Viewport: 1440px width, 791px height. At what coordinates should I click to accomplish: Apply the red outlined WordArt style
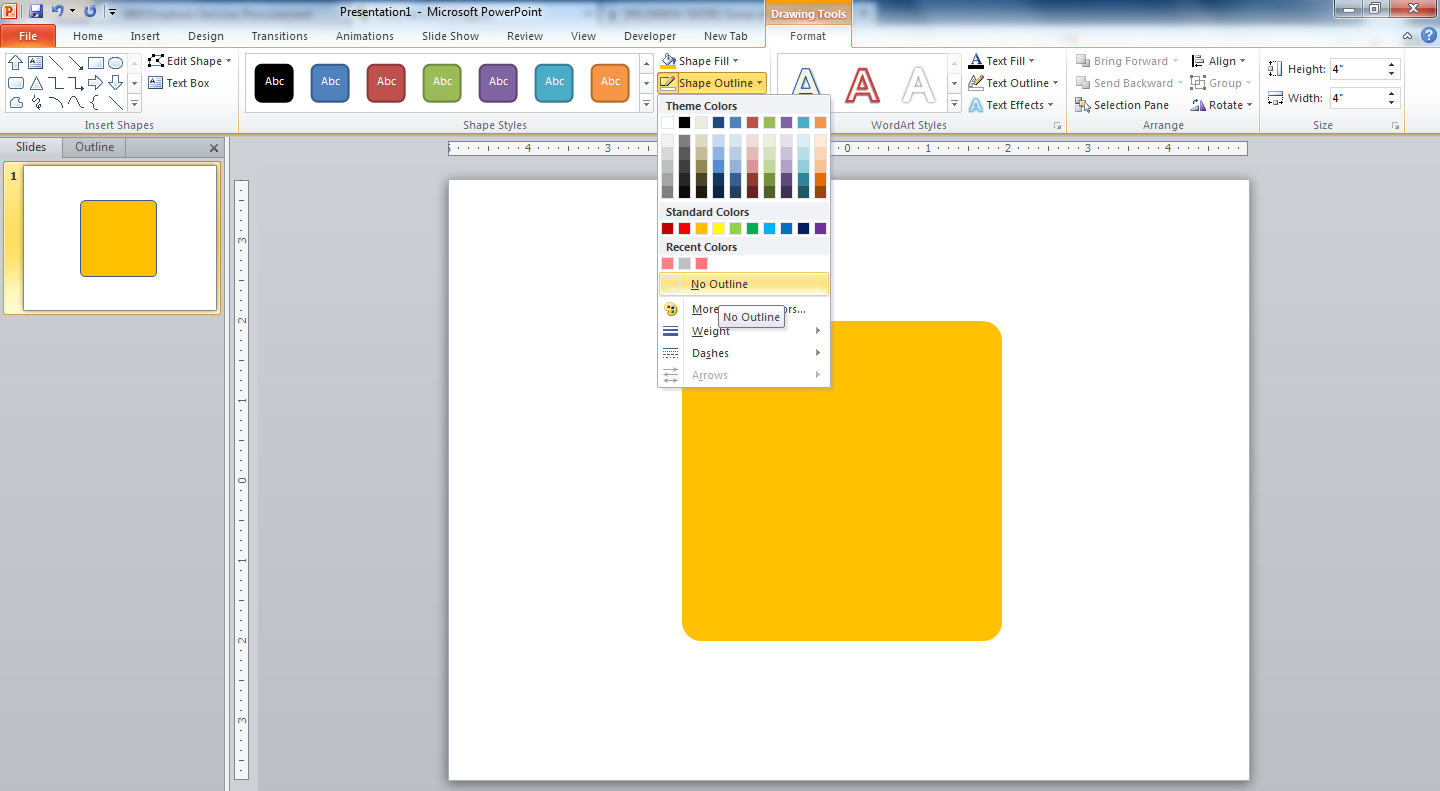pyautogui.click(x=862, y=85)
